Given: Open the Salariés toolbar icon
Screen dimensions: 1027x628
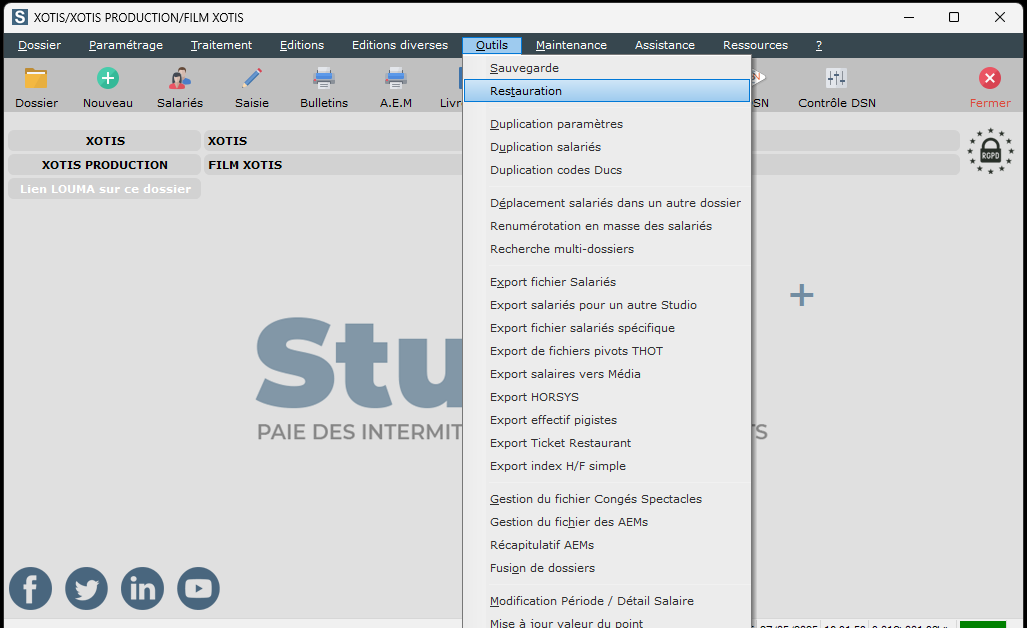Looking at the screenshot, I should point(179,79).
